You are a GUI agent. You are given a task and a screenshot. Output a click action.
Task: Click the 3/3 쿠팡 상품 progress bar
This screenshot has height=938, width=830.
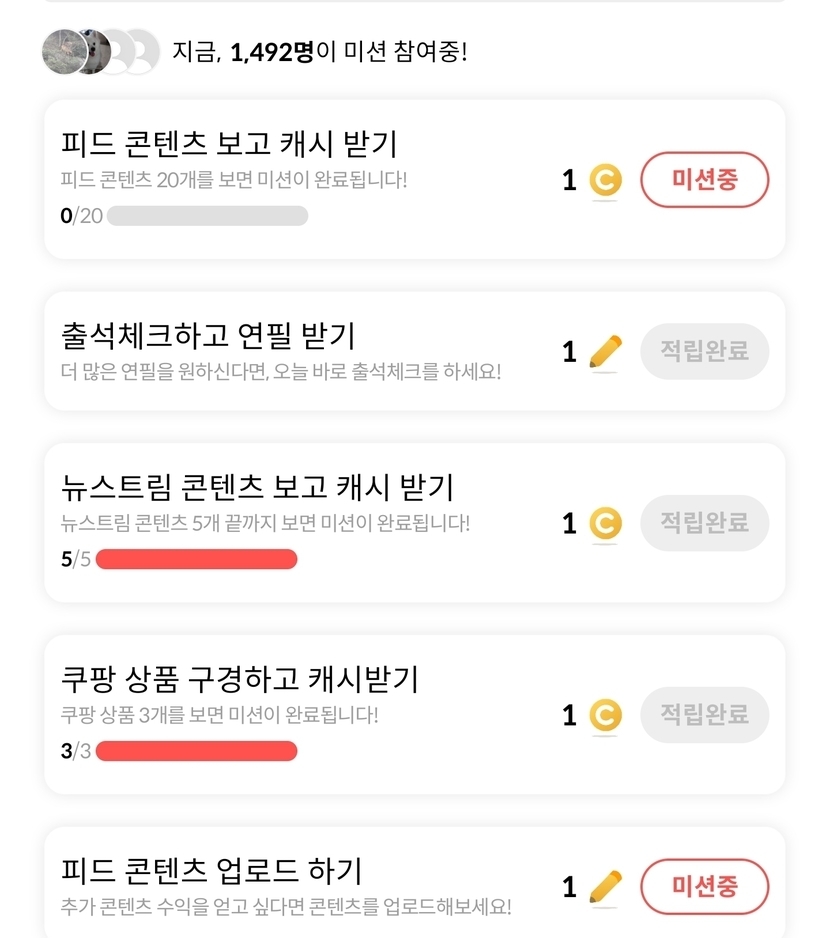coord(196,751)
